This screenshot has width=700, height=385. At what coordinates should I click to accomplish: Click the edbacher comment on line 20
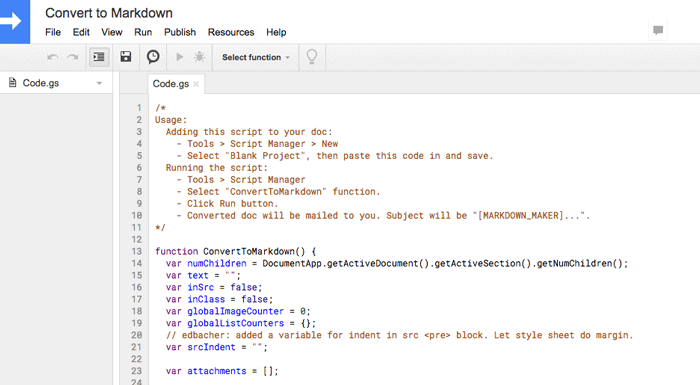pyautogui.click(x=400, y=335)
